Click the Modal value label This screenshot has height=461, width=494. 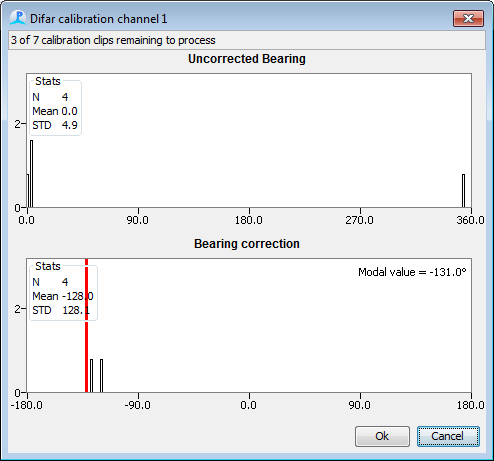[412, 272]
